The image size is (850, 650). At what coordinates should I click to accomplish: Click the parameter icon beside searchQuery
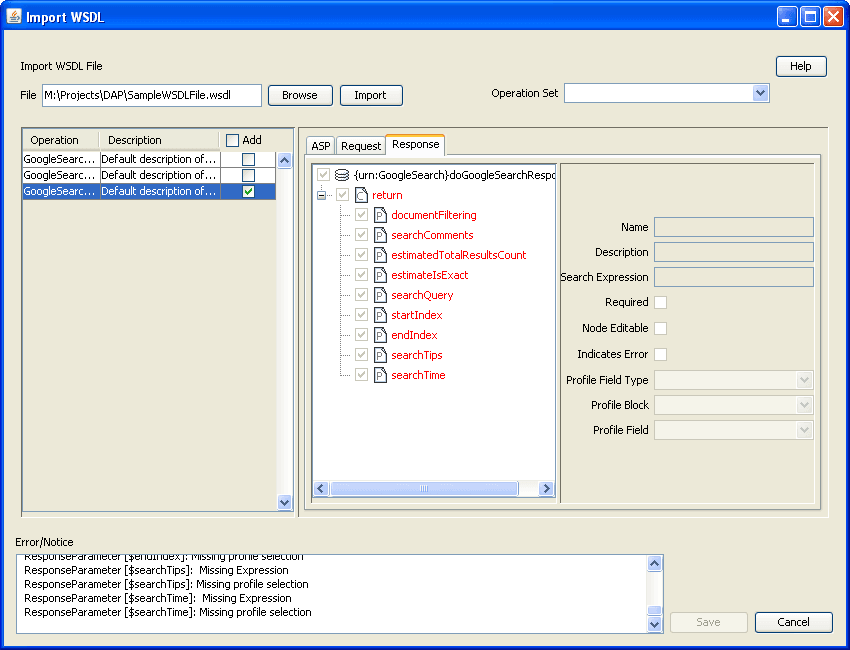(x=381, y=295)
